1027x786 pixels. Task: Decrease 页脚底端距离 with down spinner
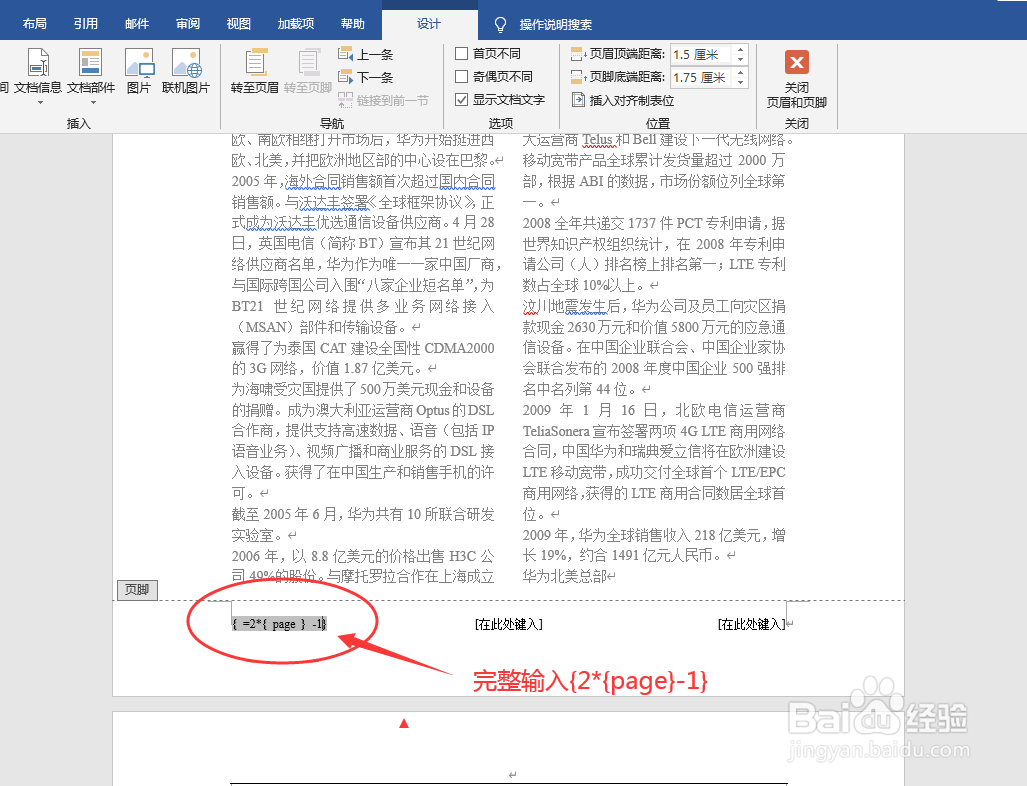[740, 83]
